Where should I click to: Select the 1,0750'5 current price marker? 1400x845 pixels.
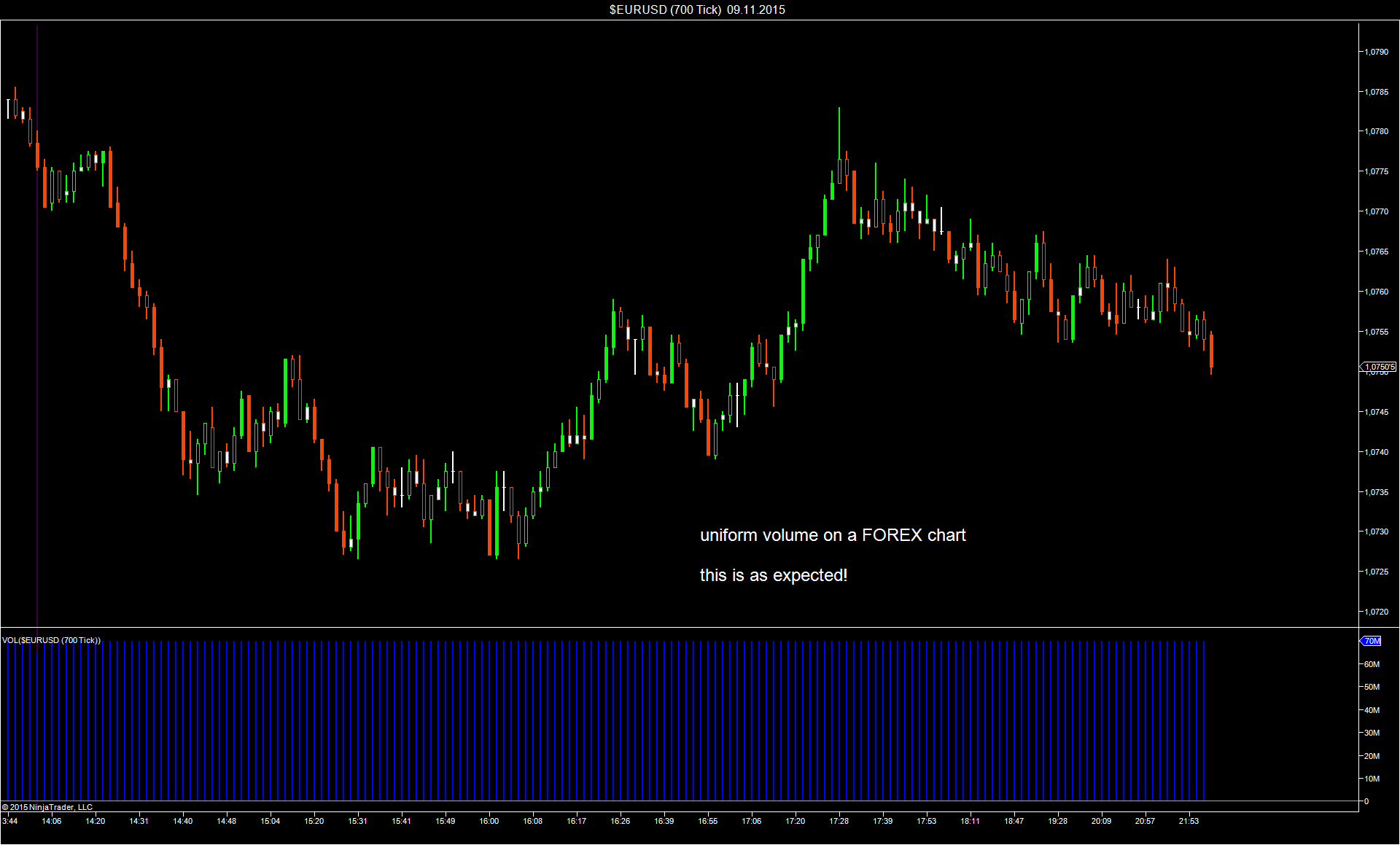1378,367
